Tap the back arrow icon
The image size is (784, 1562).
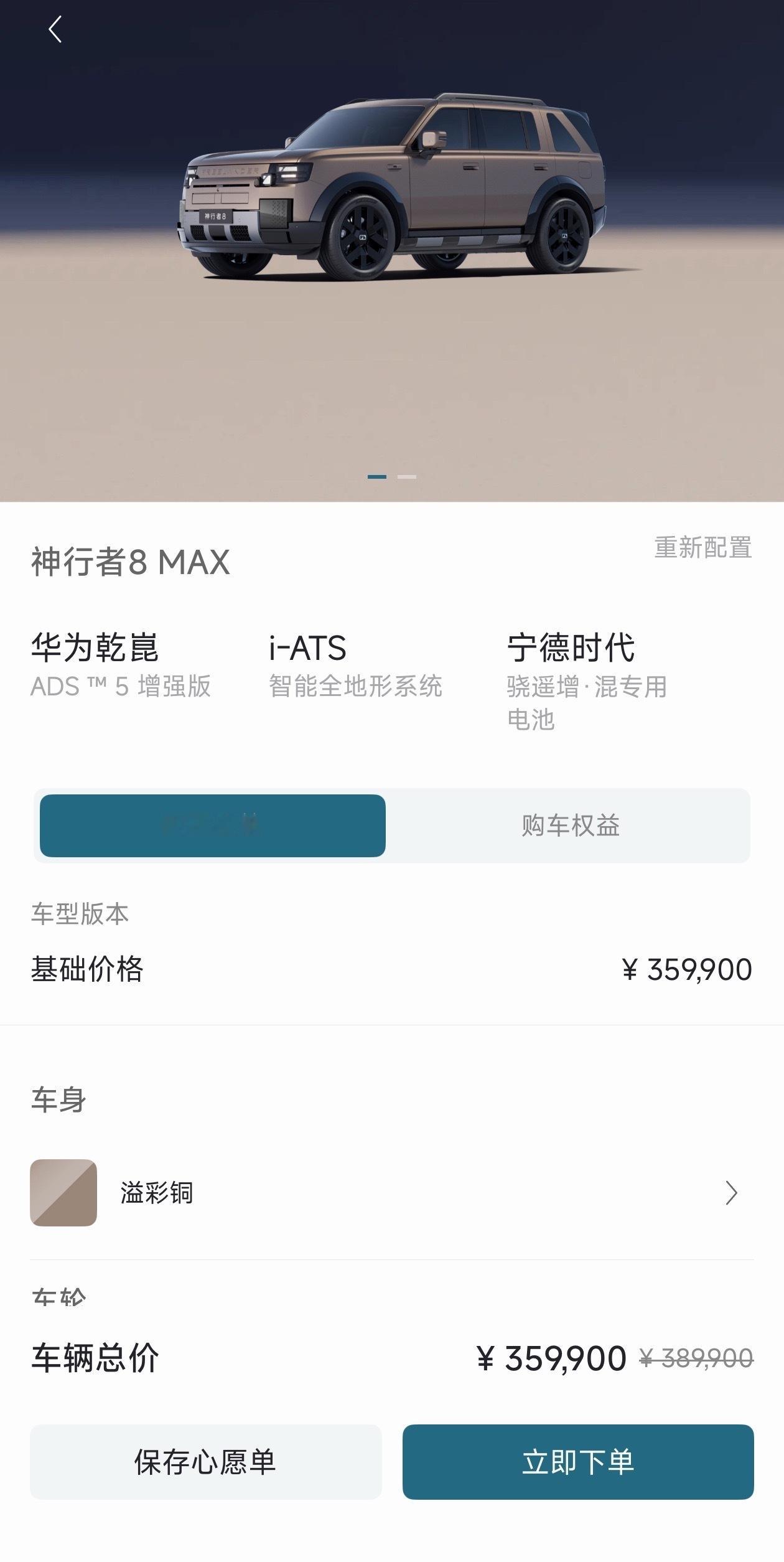[x=55, y=29]
